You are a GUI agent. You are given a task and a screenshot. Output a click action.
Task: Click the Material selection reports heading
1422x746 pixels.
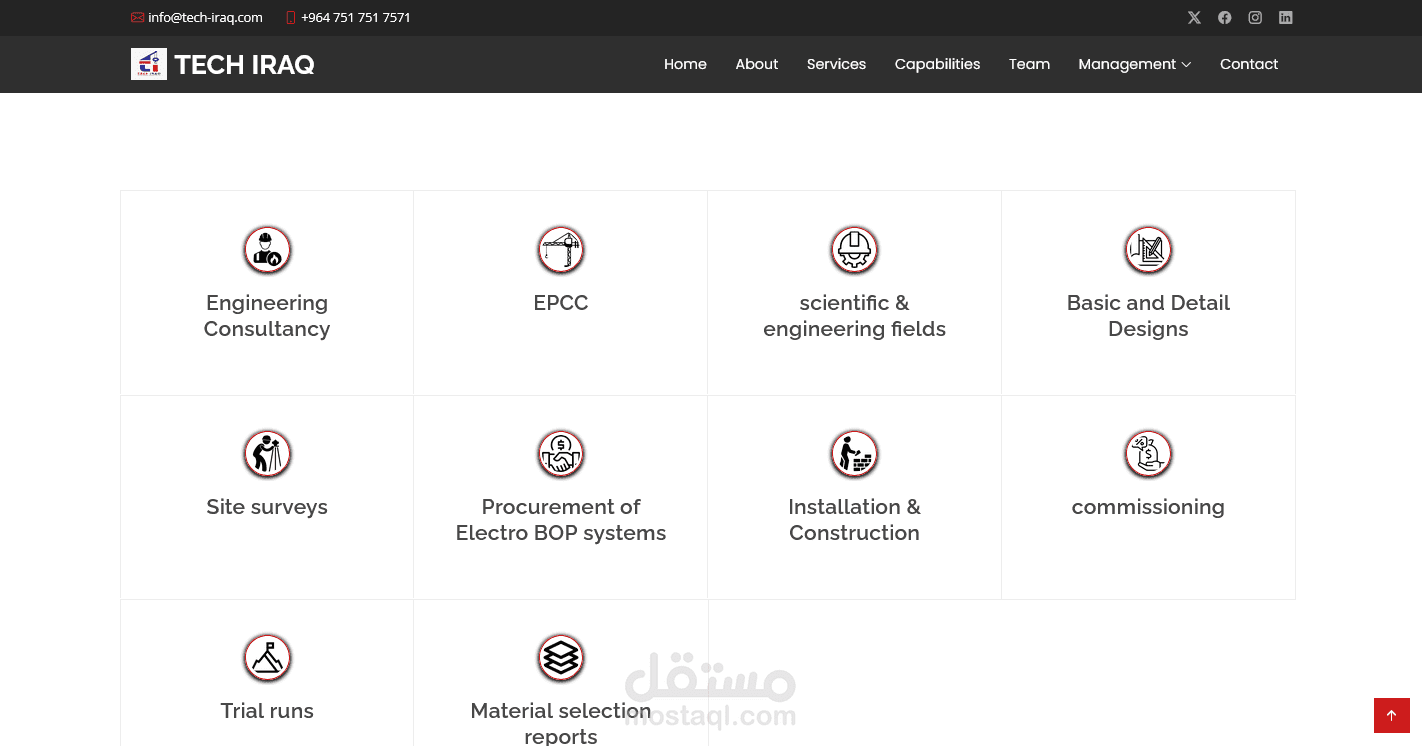pyautogui.click(x=561, y=723)
